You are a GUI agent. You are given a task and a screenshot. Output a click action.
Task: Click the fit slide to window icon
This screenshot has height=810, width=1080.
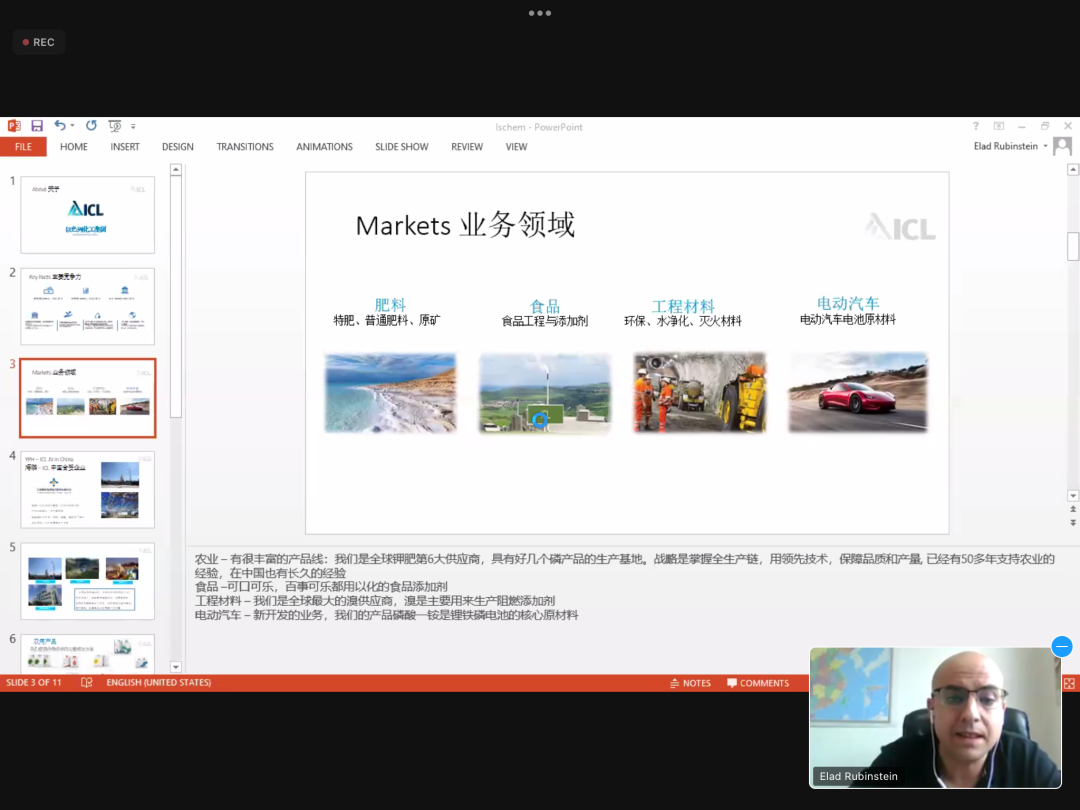tap(1069, 683)
